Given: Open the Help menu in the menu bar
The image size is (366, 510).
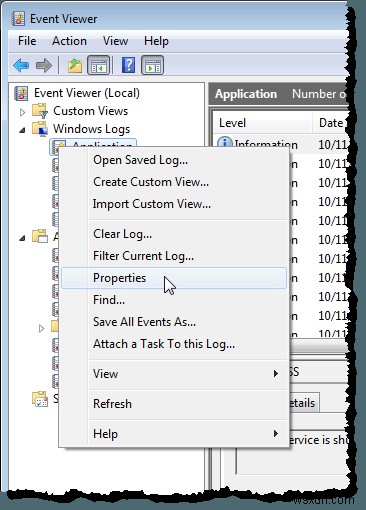Looking at the screenshot, I should coord(156,41).
